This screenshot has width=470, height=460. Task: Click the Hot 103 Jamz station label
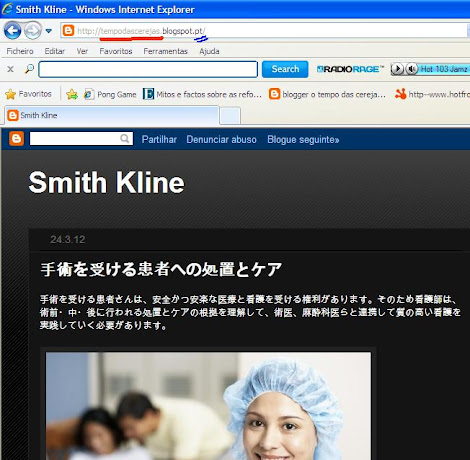coord(444,69)
